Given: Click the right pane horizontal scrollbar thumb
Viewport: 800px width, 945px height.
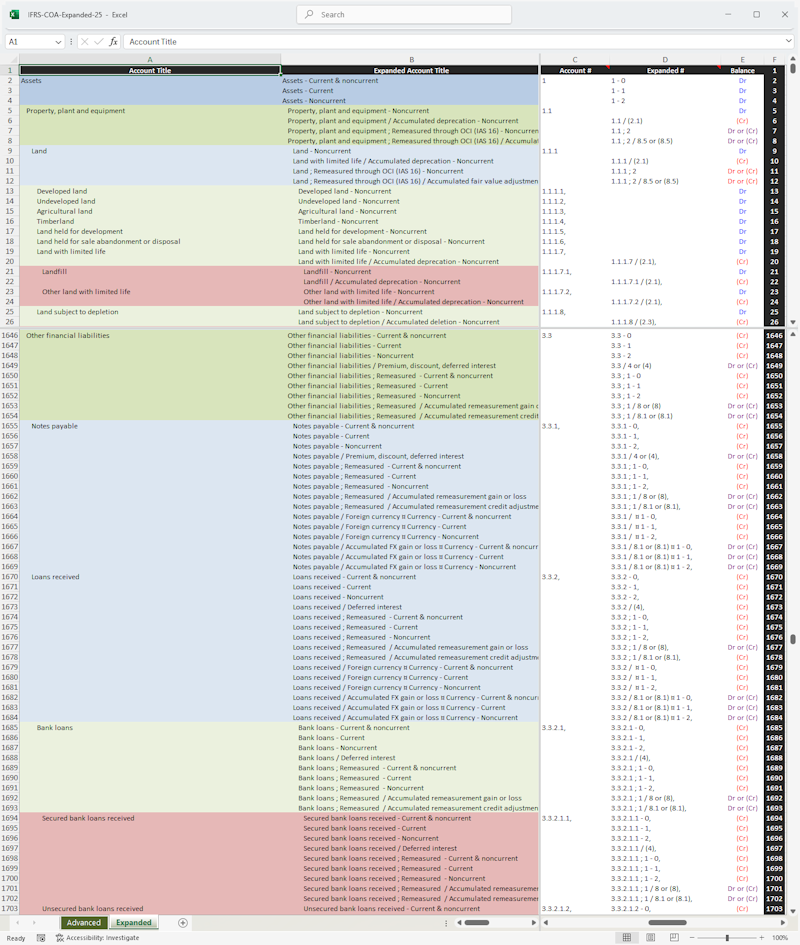Looking at the screenshot, I should pos(667,923).
